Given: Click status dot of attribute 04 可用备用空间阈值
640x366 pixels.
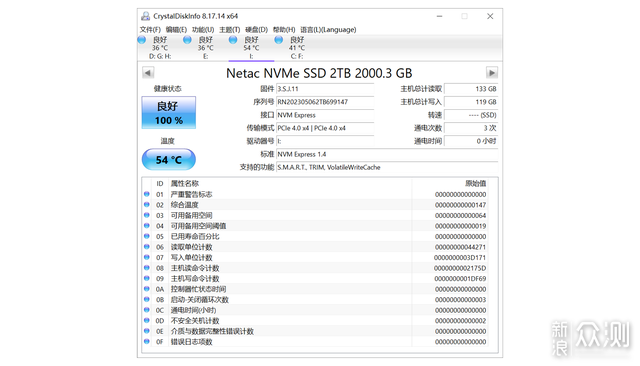Looking at the screenshot, I should pos(147,226).
